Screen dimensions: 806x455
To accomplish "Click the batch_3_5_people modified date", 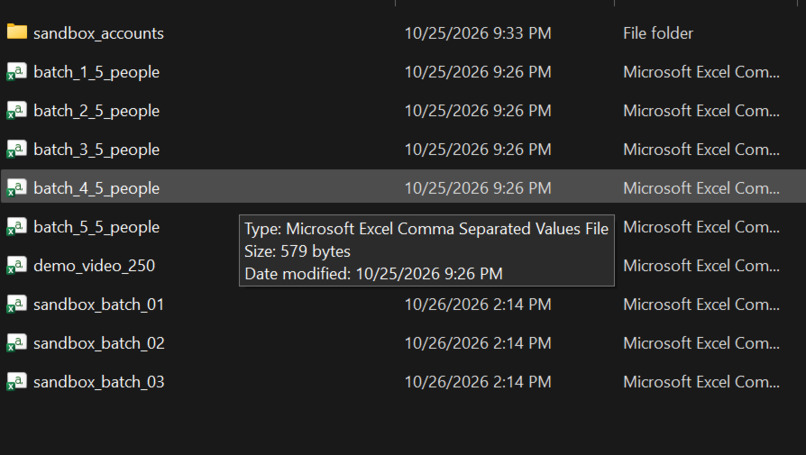I will (x=478, y=150).
